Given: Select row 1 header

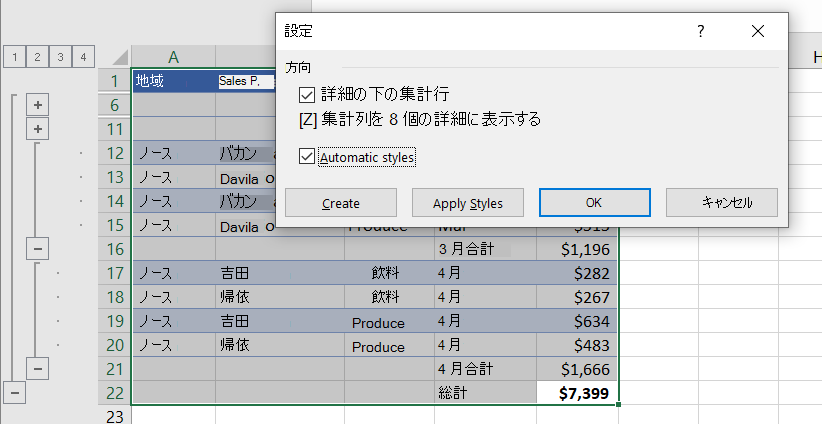Looking at the screenshot, I should coord(115,81).
